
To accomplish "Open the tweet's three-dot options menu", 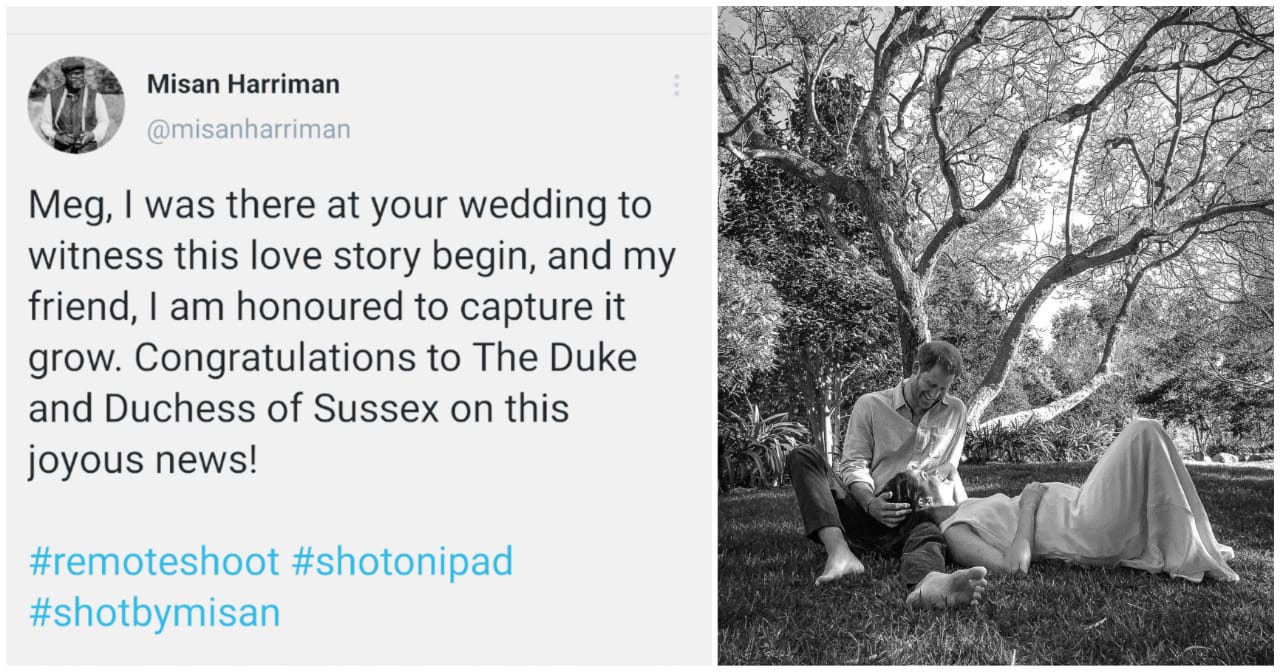I will (x=677, y=85).
